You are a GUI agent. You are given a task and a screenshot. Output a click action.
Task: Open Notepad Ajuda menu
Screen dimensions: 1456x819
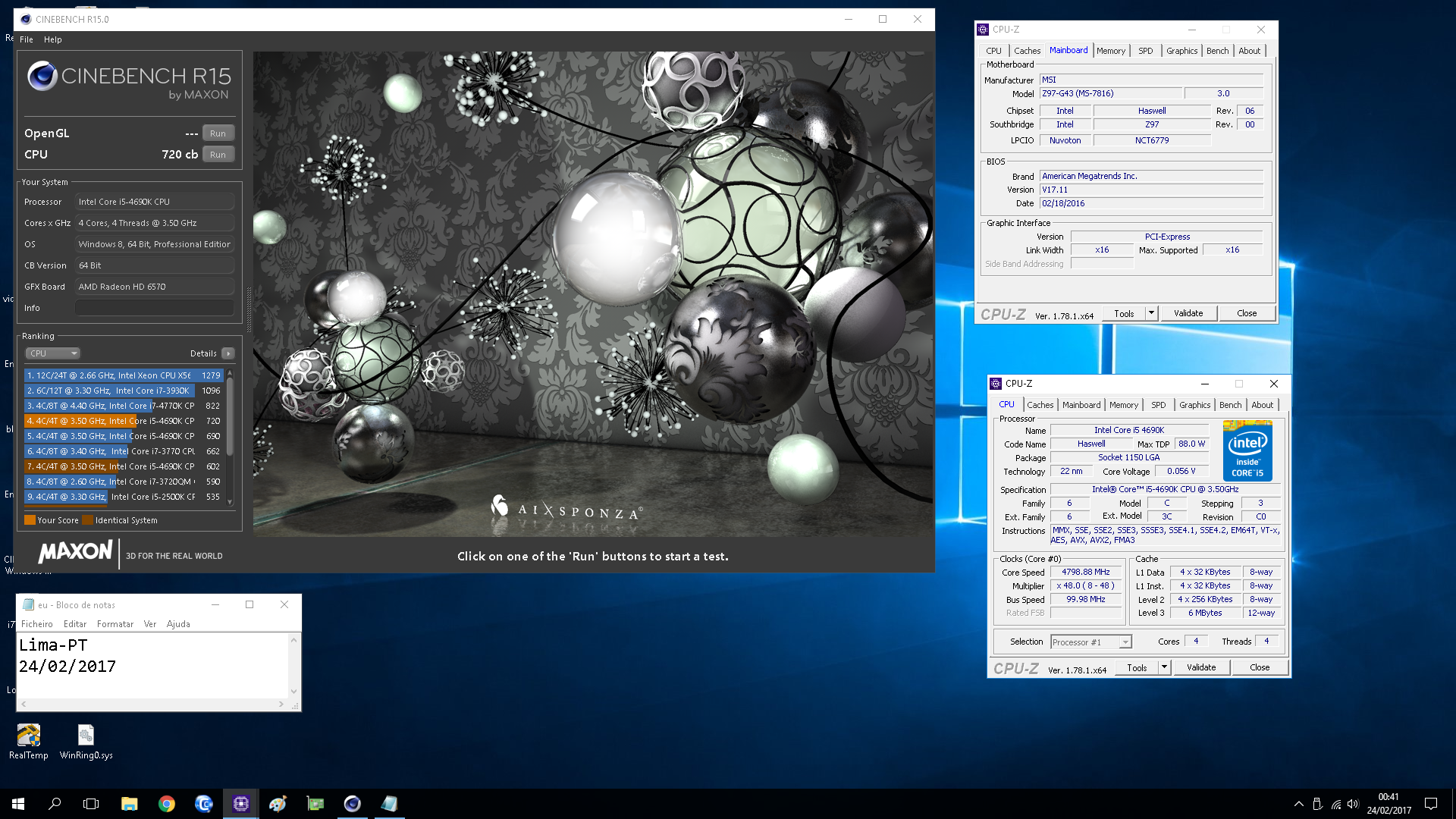tap(178, 624)
